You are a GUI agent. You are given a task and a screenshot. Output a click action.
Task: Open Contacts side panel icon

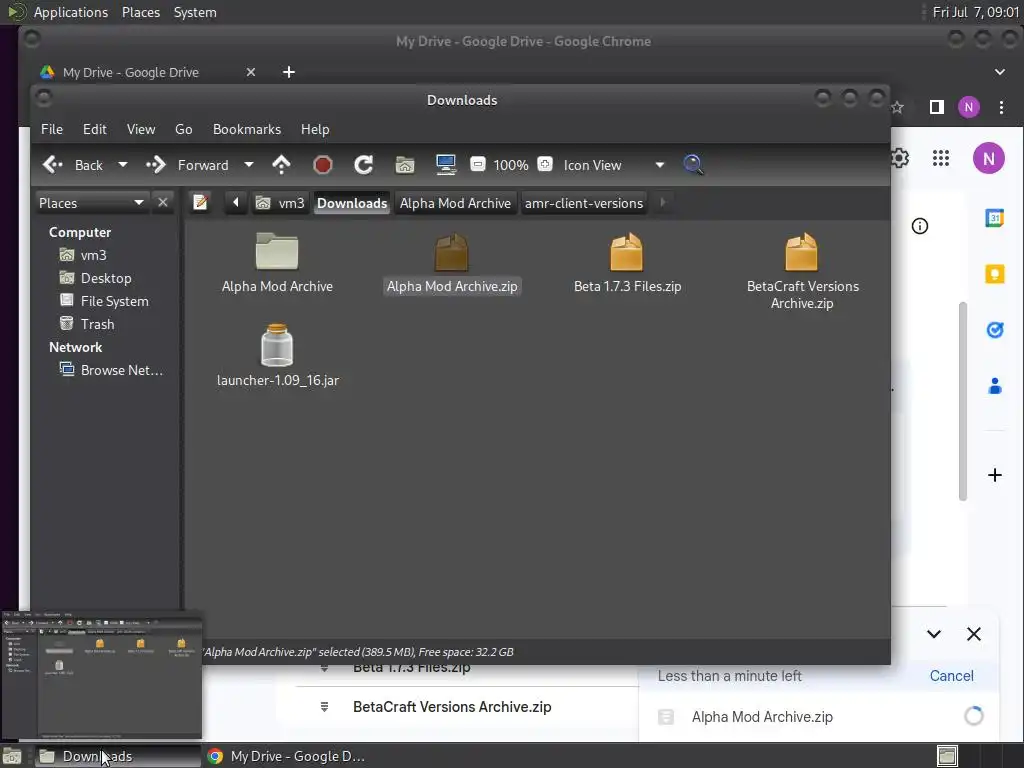click(x=995, y=387)
